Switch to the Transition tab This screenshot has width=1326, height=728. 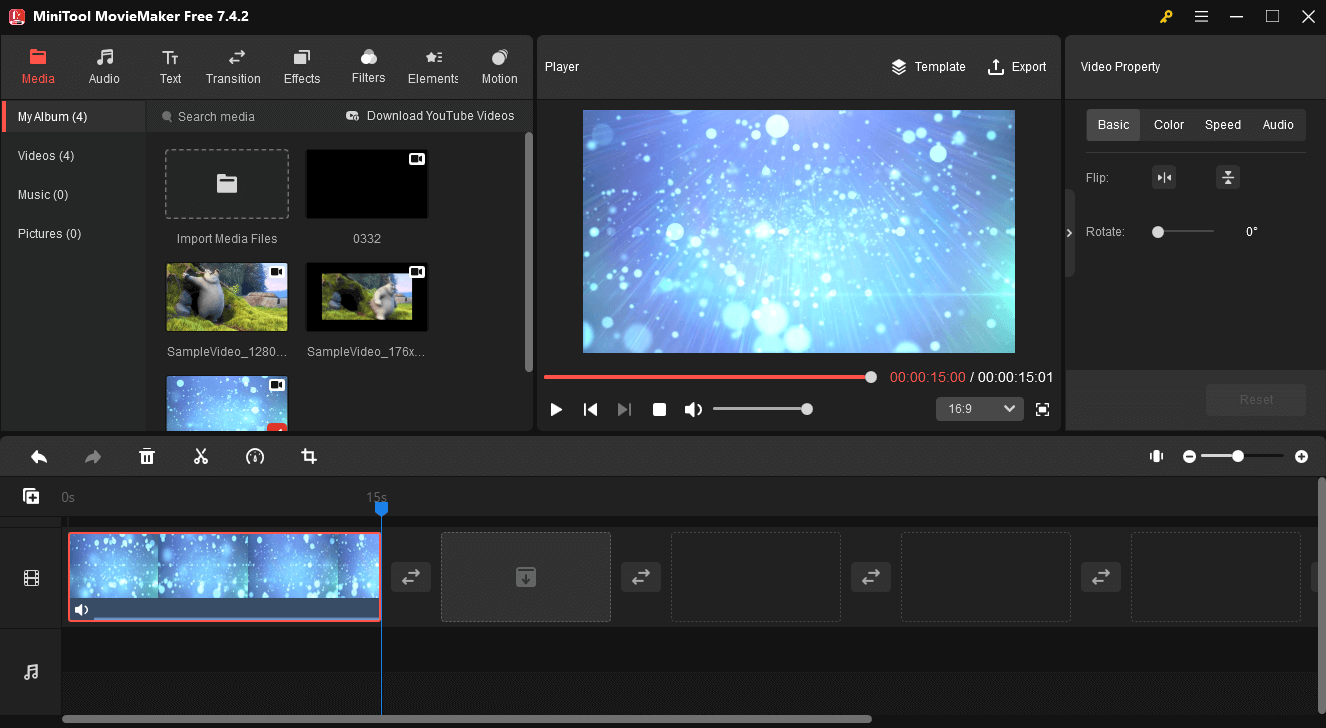click(x=233, y=67)
